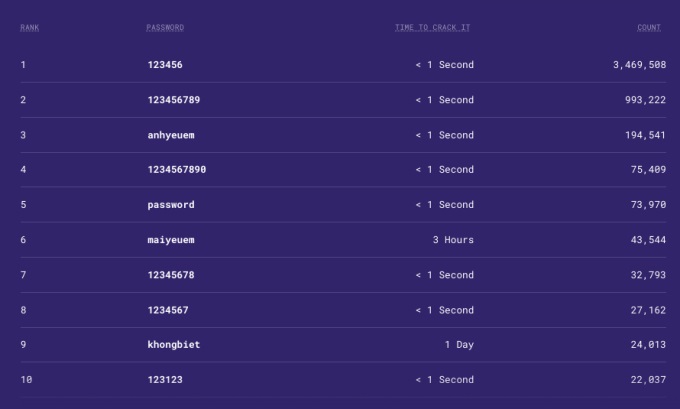Click TIME TO CRACK IT header
This screenshot has width=680, height=409.
pyautogui.click(x=432, y=28)
